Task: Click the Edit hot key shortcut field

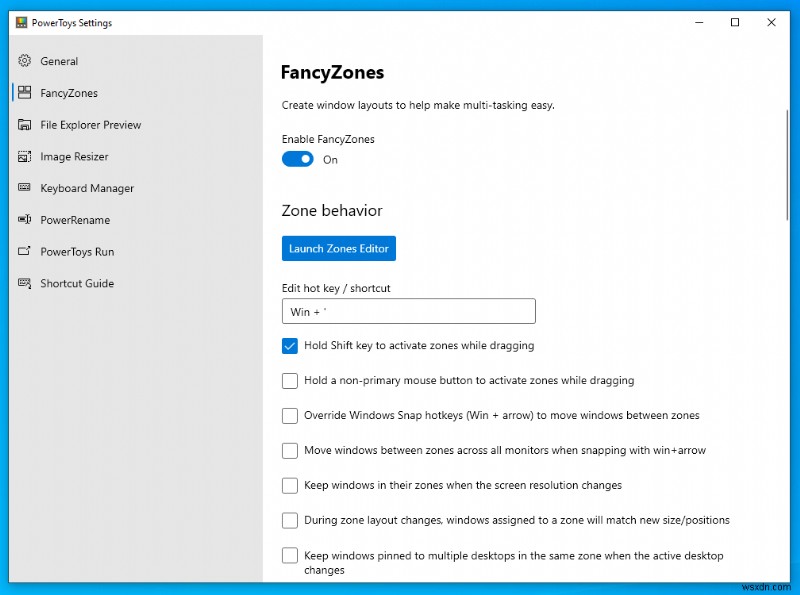Action: (x=408, y=312)
